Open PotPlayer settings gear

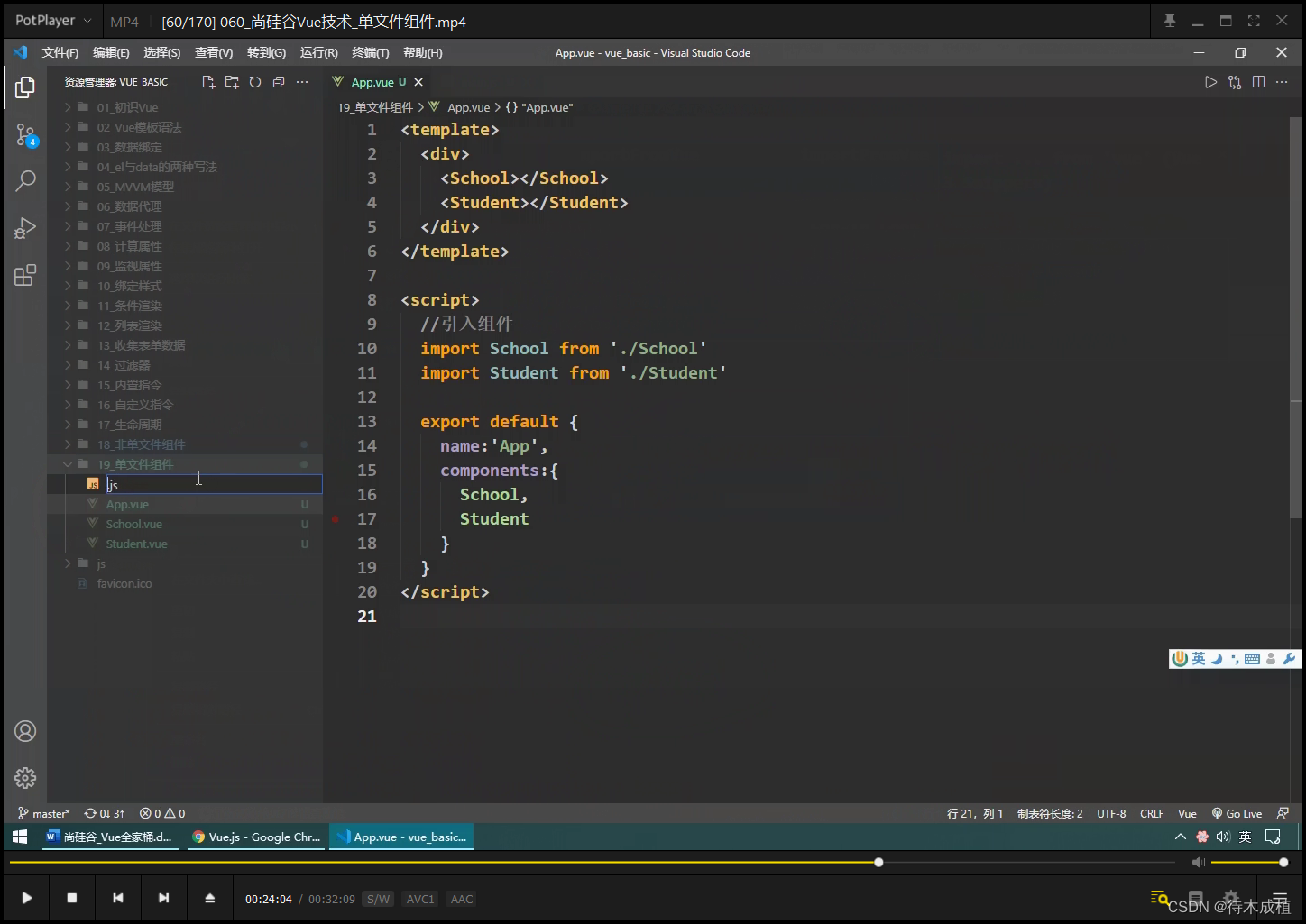1231,898
